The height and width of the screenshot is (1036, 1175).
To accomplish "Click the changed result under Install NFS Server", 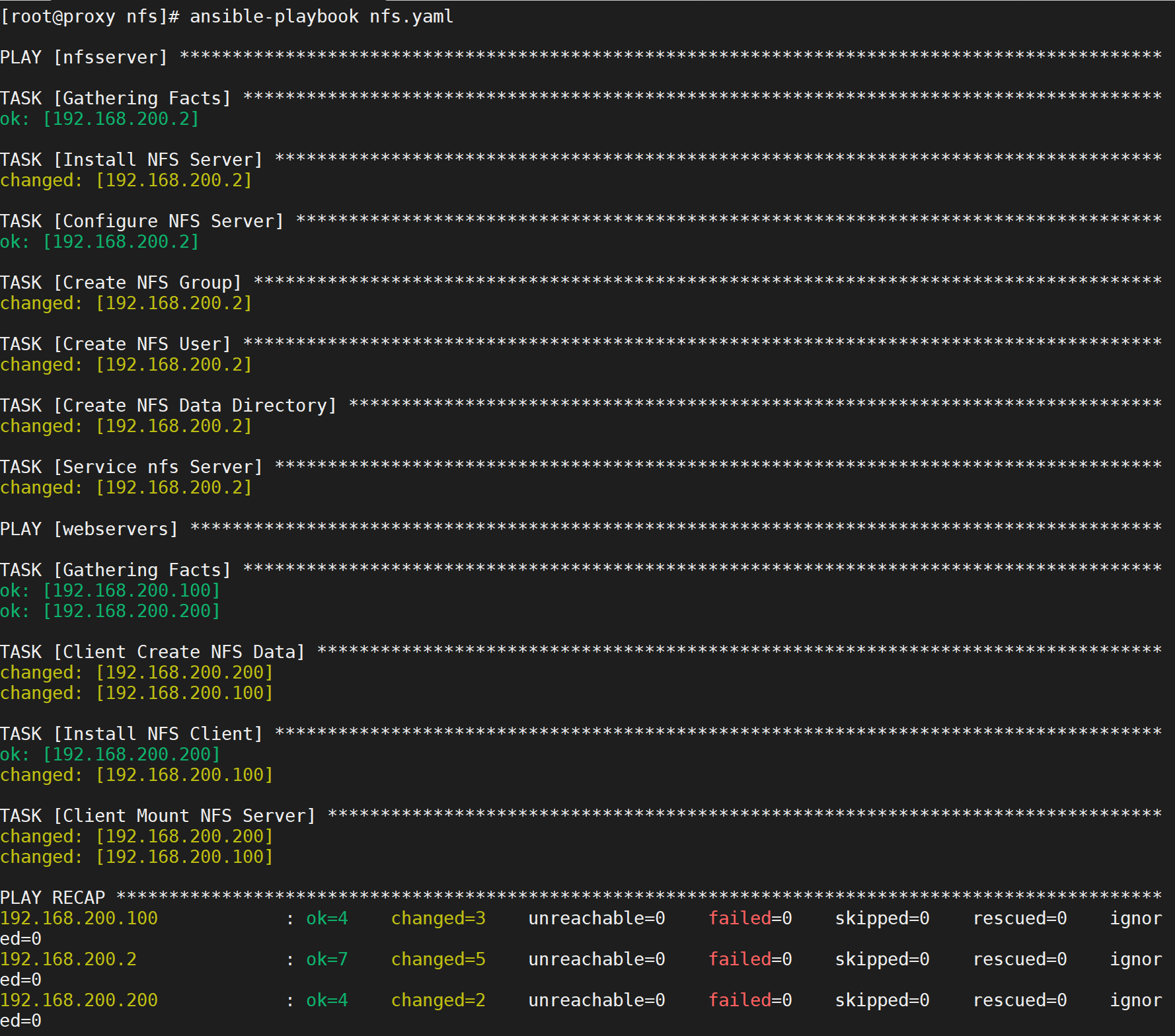I will [x=126, y=180].
